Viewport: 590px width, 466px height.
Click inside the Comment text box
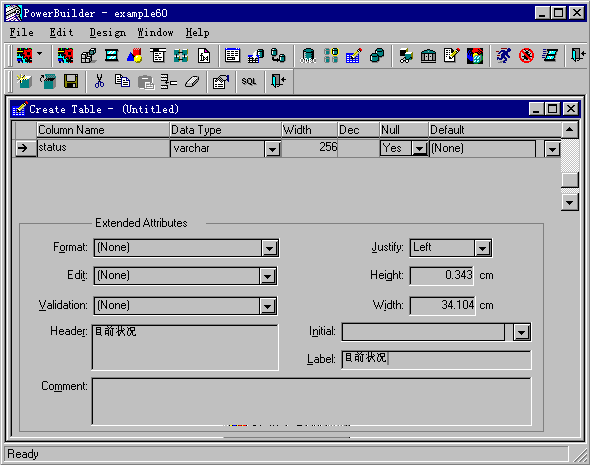click(312, 402)
